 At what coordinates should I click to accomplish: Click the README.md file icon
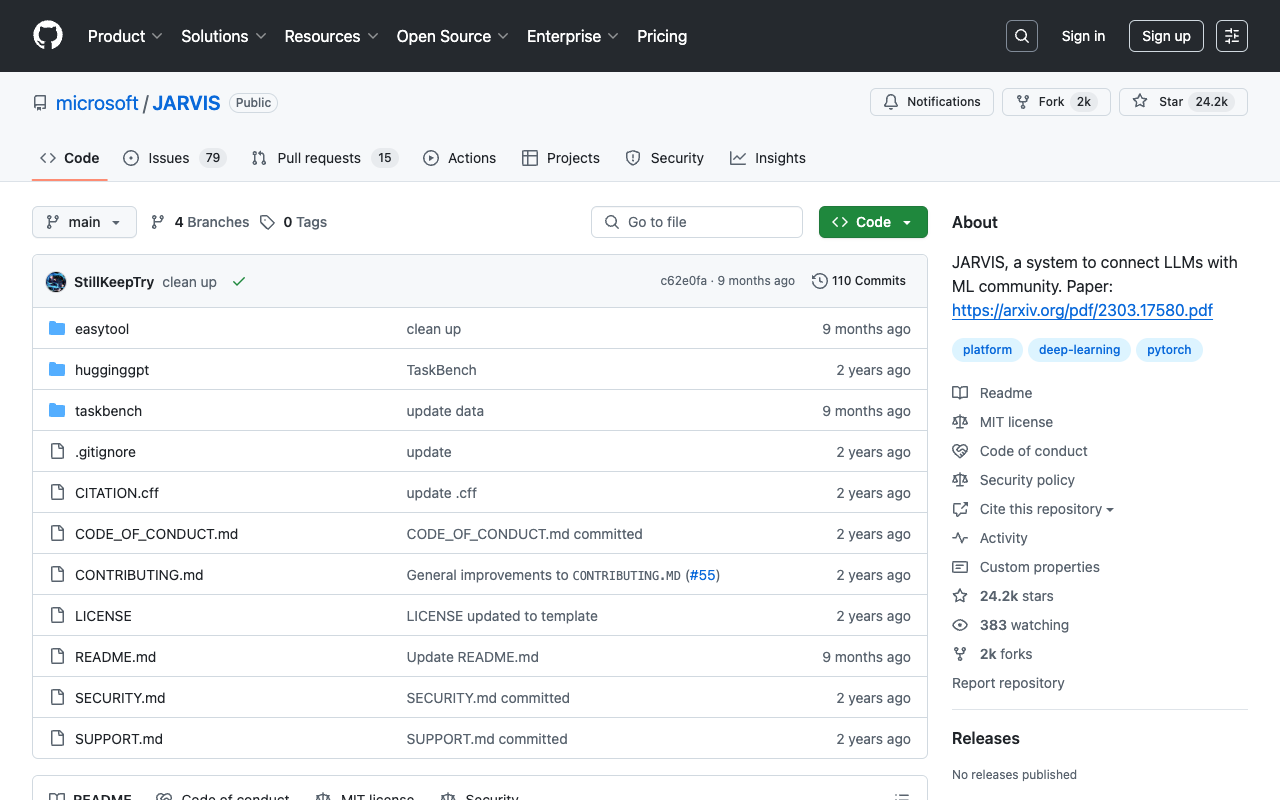[57, 657]
